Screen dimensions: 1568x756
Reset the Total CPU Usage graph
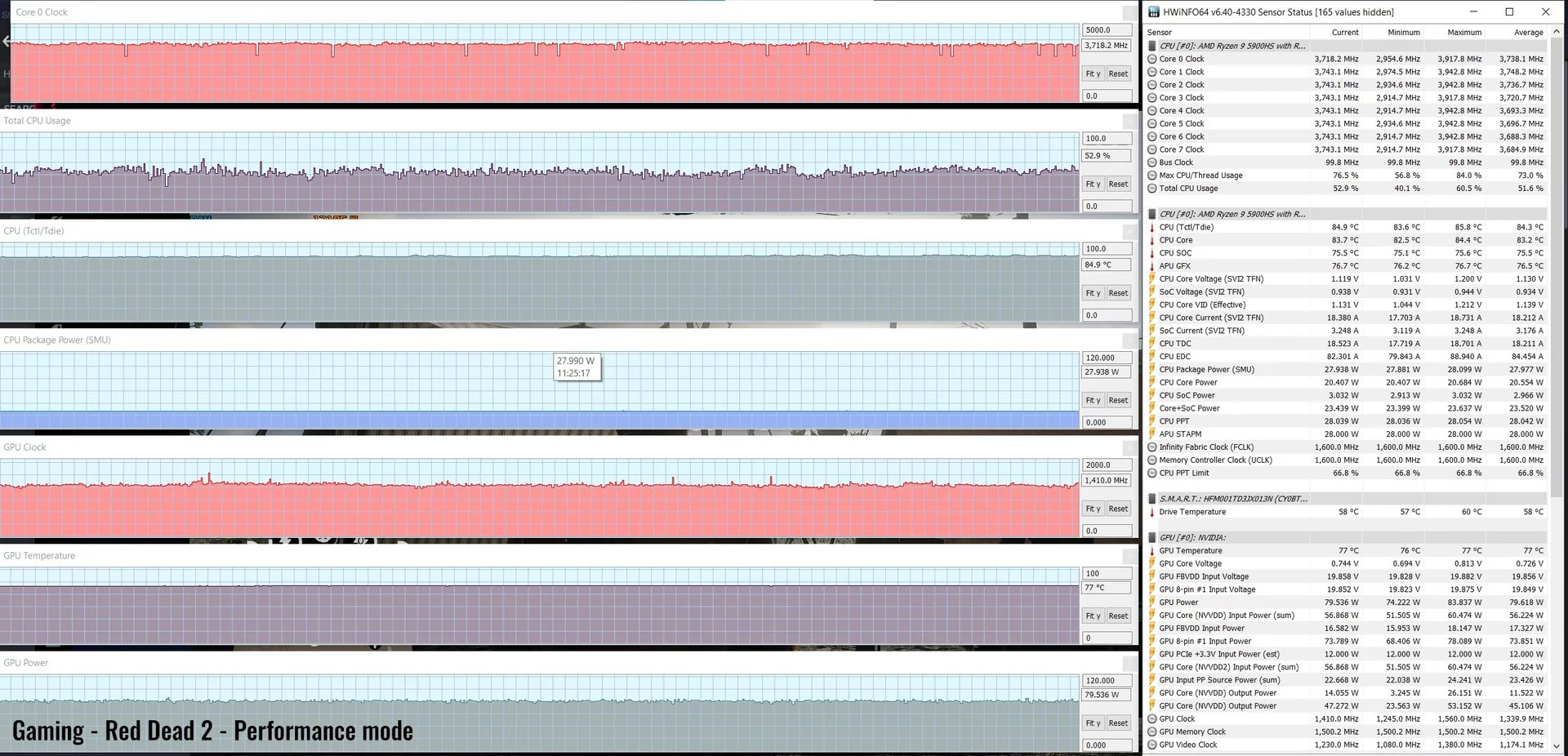(1118, 184)
